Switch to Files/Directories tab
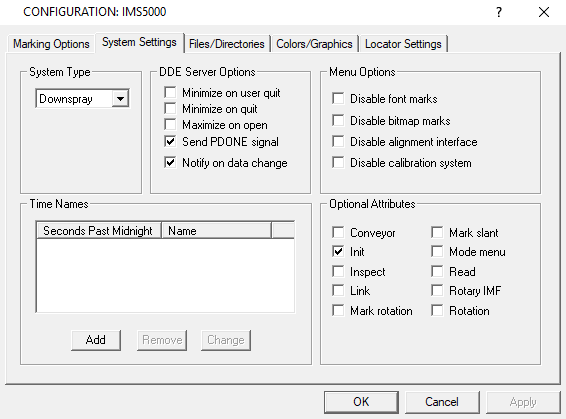The height and width of the screenshot is (419, 566). click(227, 44)
